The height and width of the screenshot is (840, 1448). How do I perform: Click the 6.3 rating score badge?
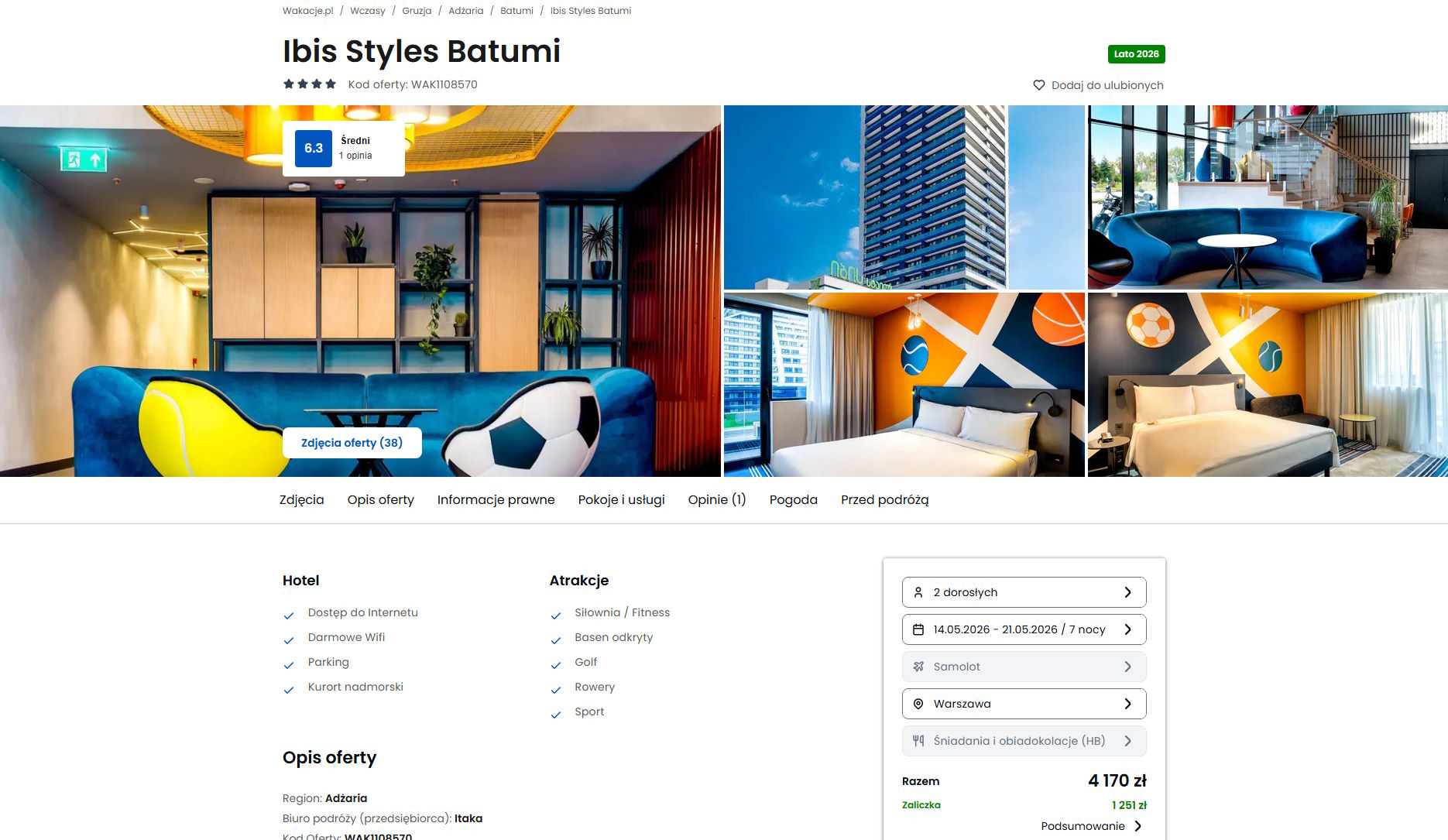point(314,149)
